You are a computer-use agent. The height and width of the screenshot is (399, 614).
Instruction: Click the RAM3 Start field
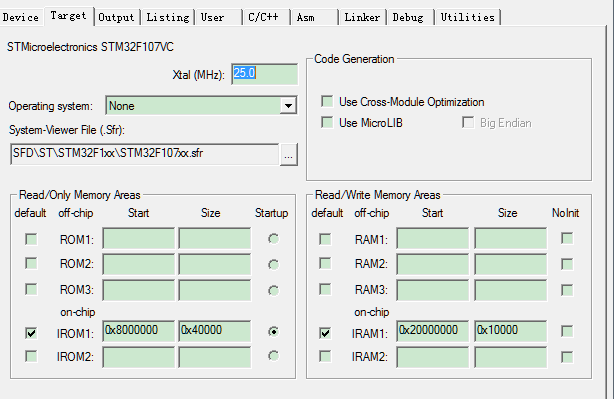[x=432, y=290]
